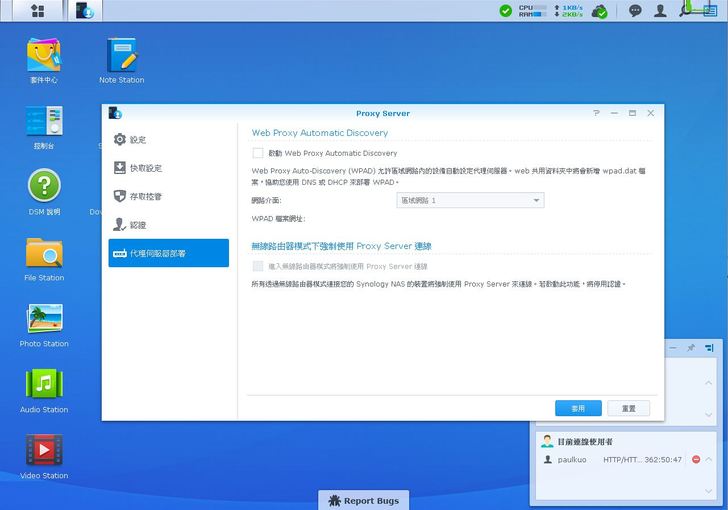
Task: Select the 設定 settings sidebar item
Action: (169, 139)
